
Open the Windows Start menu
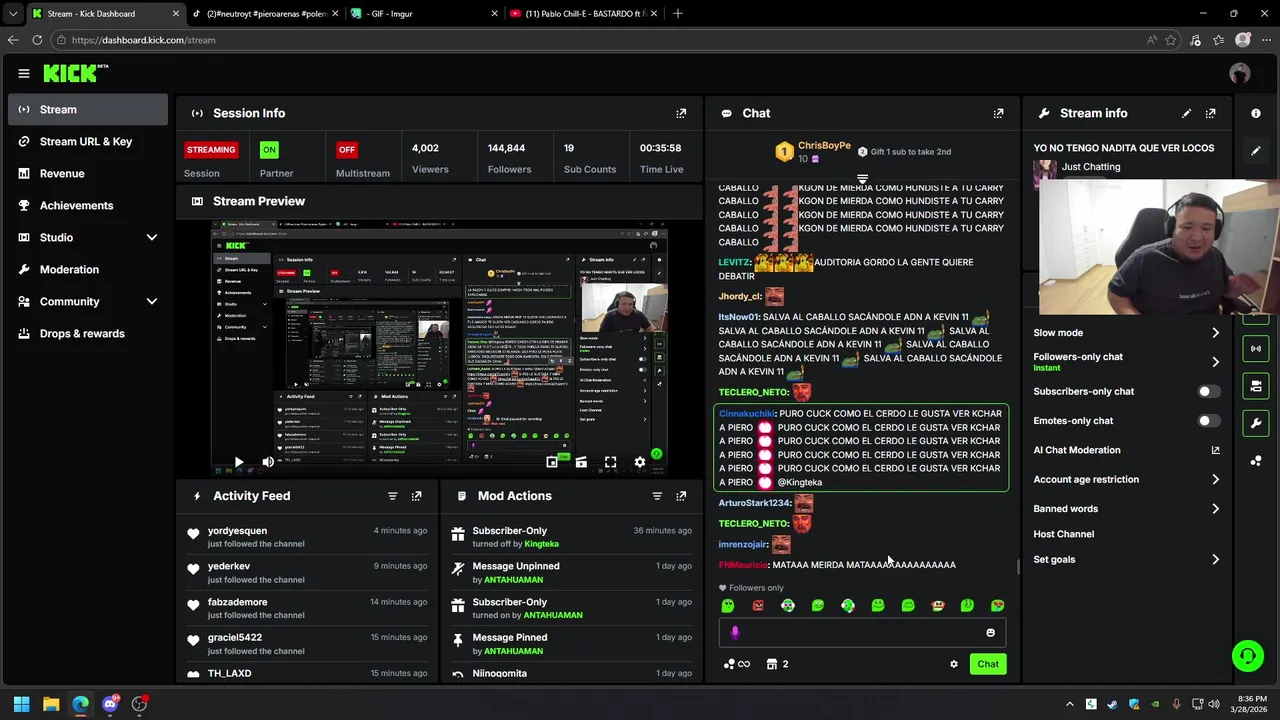(21, 704)
